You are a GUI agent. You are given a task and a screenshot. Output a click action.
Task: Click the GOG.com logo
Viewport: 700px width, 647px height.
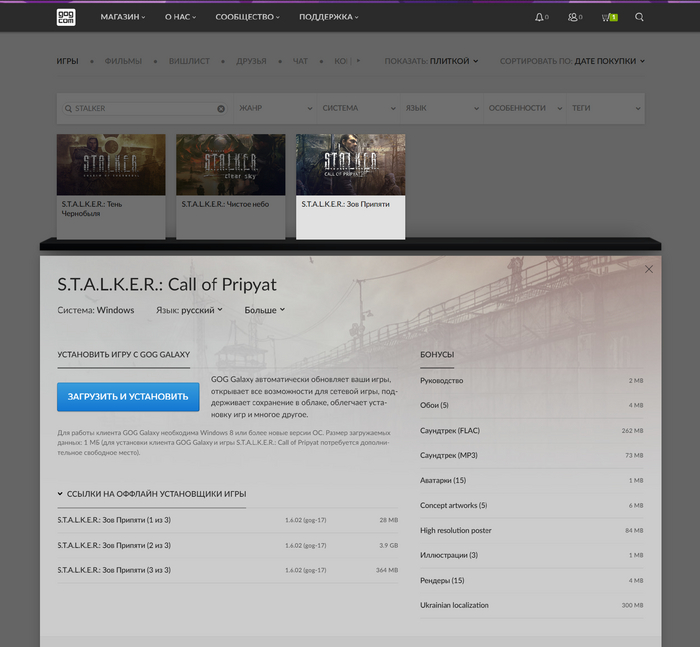point(66,17)
